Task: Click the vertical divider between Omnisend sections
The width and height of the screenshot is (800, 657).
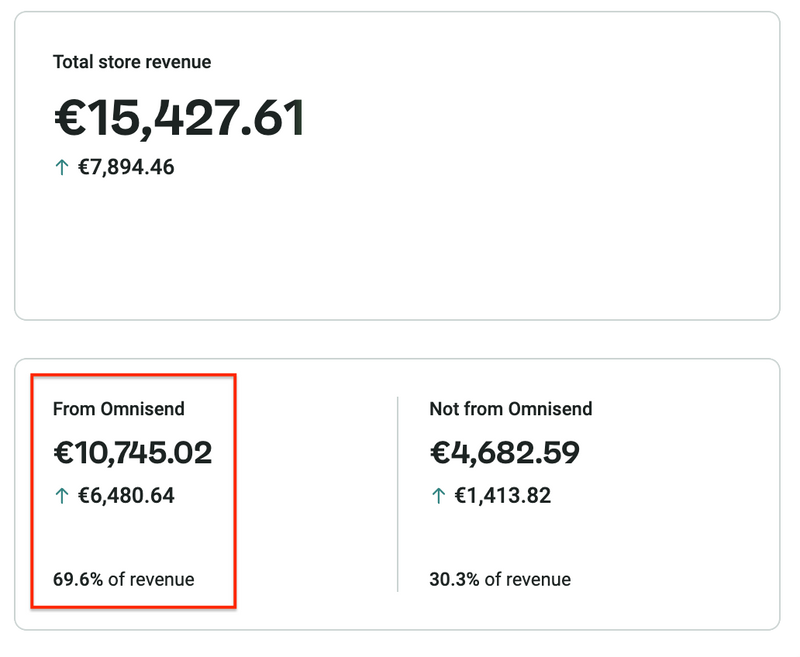Action: [x=398, y=494]
